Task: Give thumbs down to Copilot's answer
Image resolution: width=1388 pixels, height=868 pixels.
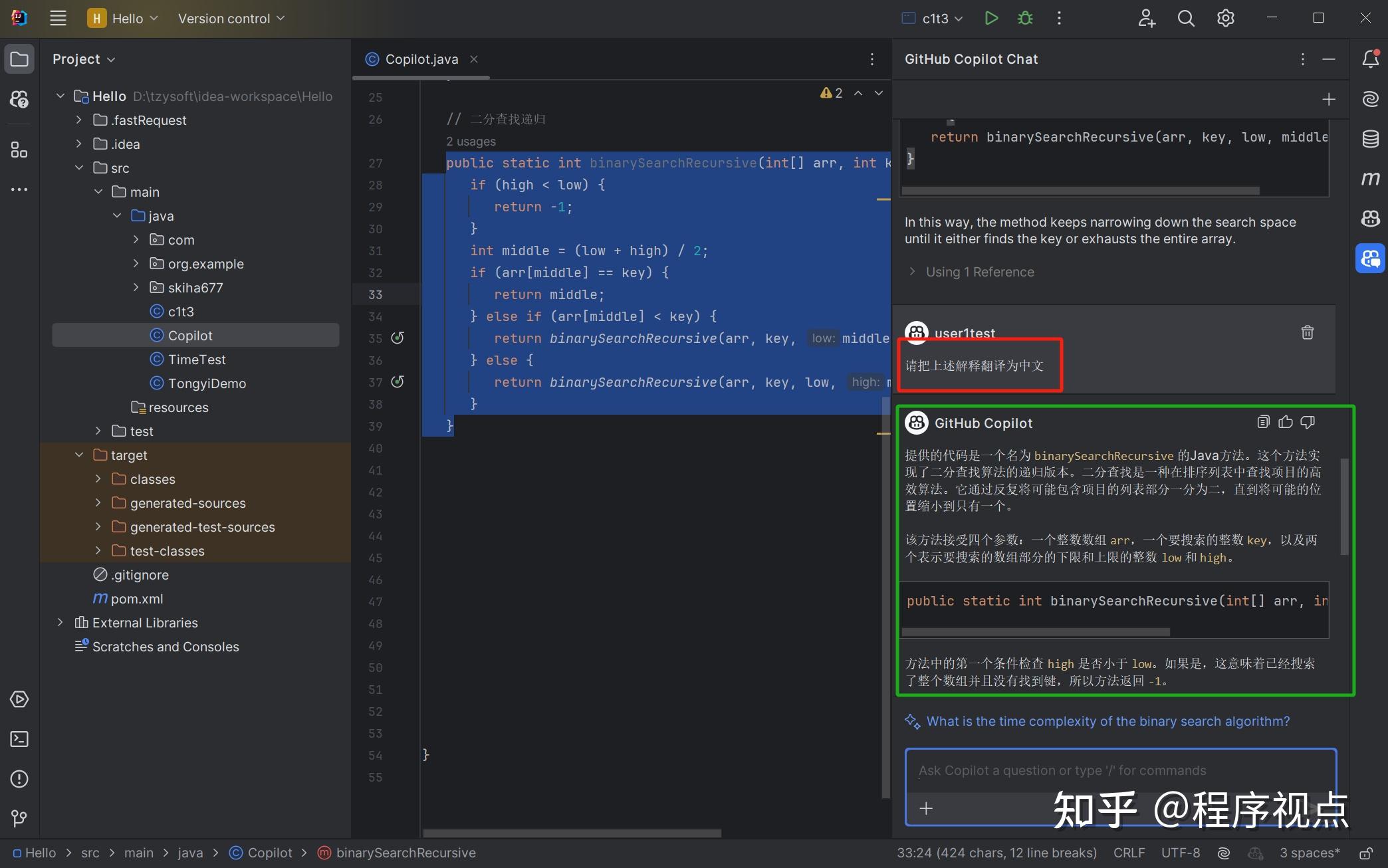Action: click(1307, 422)
